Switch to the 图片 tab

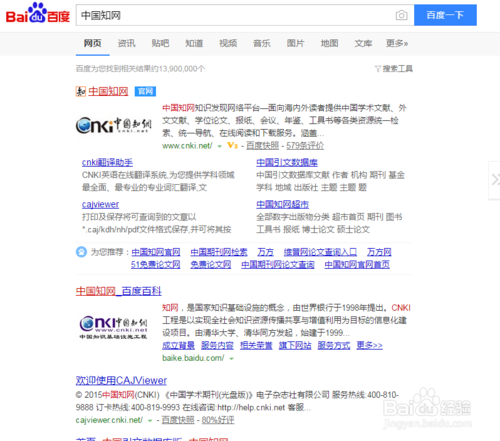[x=295, y=43]
